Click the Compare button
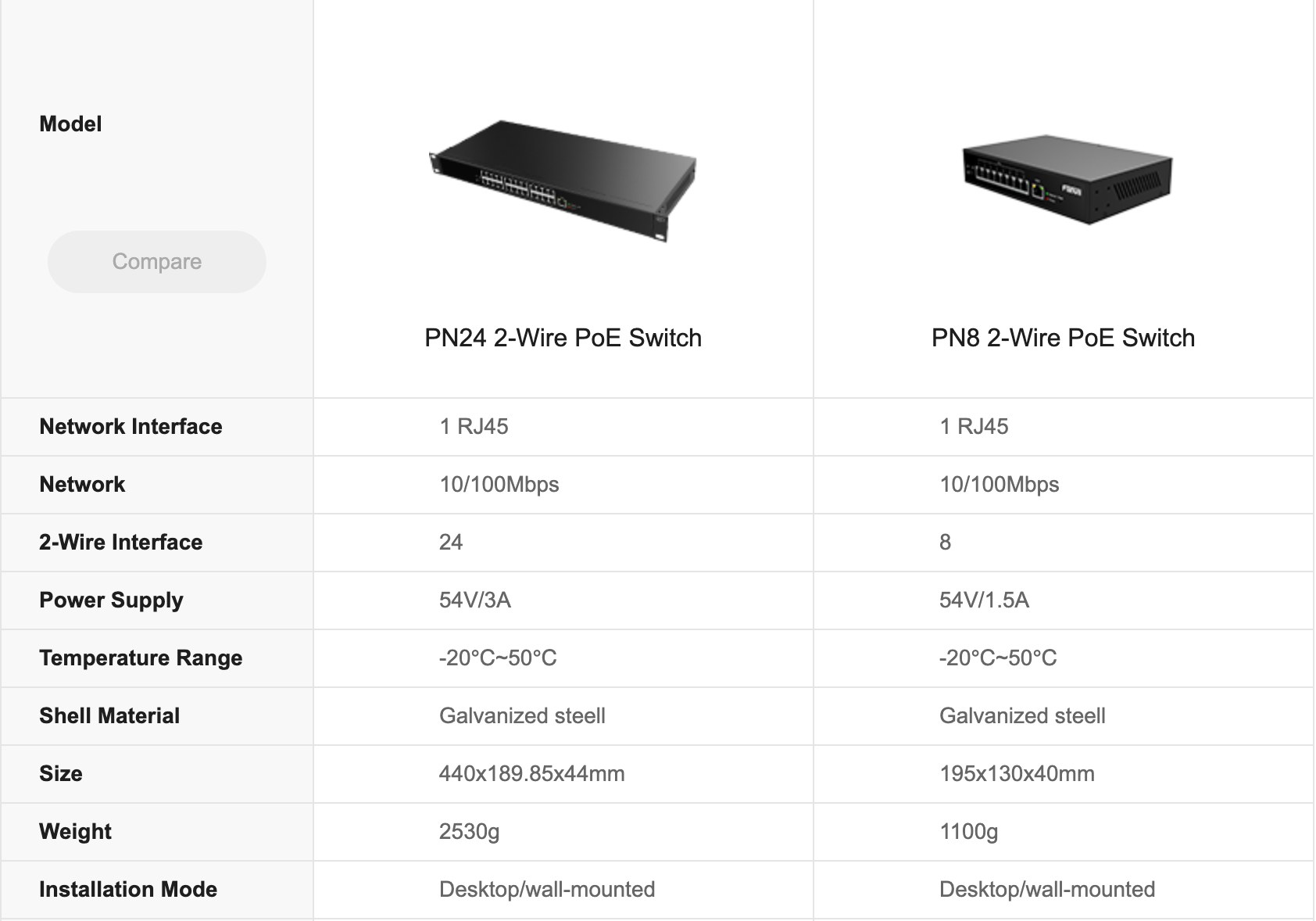The width and height of the screenshot is (1316, 921). 157,262
